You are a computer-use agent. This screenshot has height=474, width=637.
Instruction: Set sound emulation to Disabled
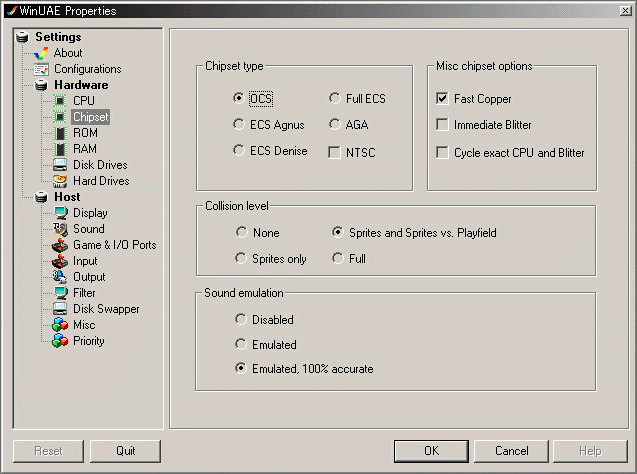tap(240, 320)
